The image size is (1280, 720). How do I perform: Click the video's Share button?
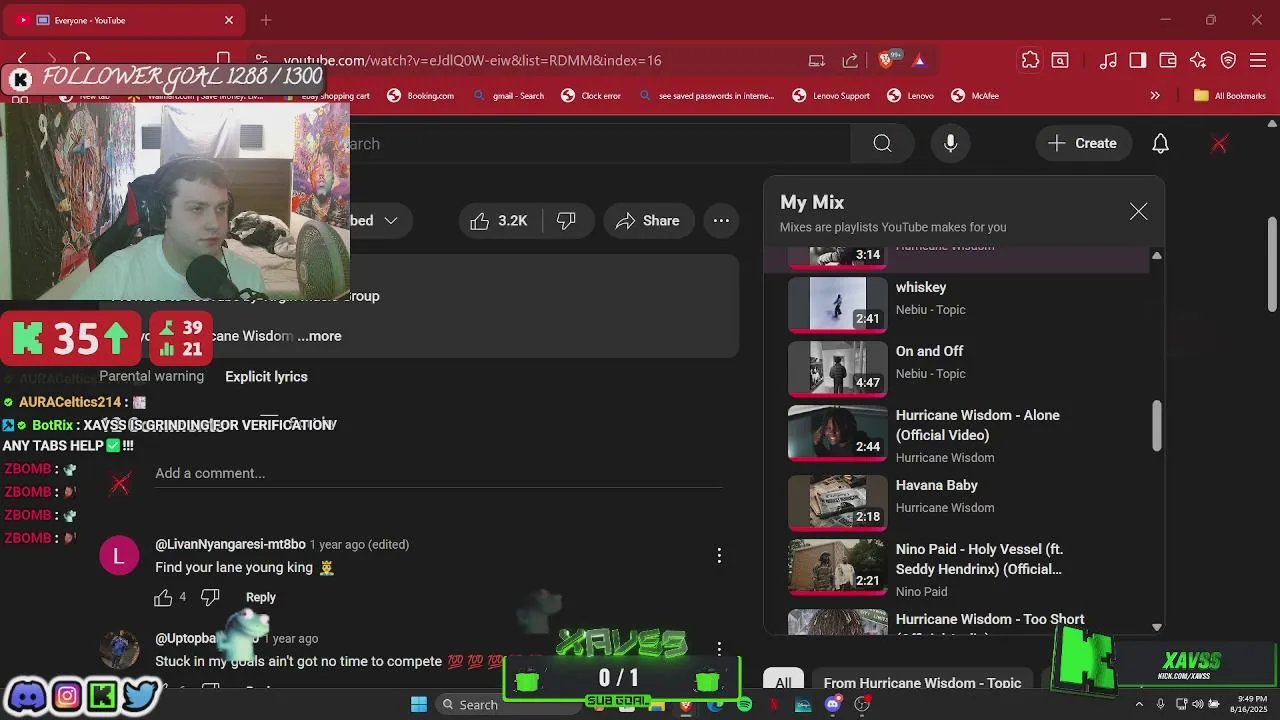(x=648, y=221)
